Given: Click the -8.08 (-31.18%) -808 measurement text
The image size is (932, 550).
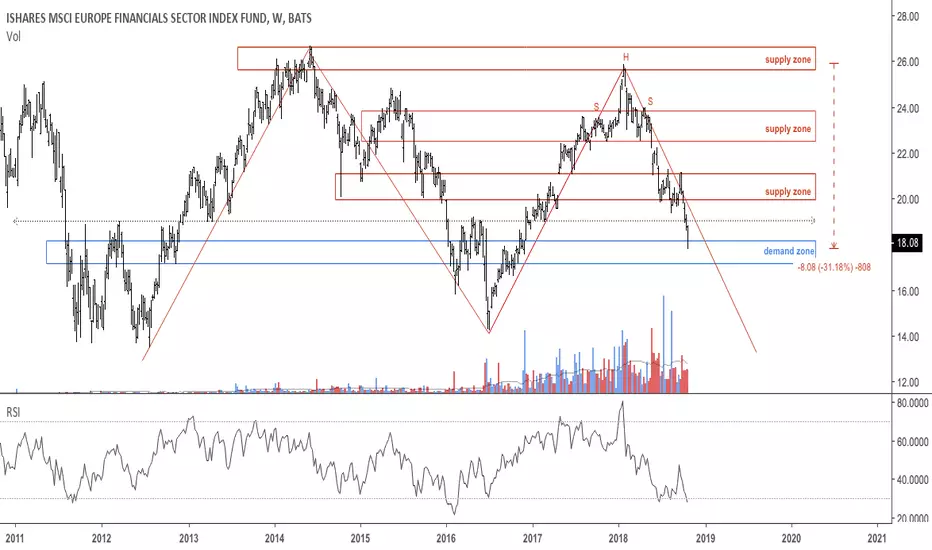Looking at the screenshot, I should (x=835, y=268).
